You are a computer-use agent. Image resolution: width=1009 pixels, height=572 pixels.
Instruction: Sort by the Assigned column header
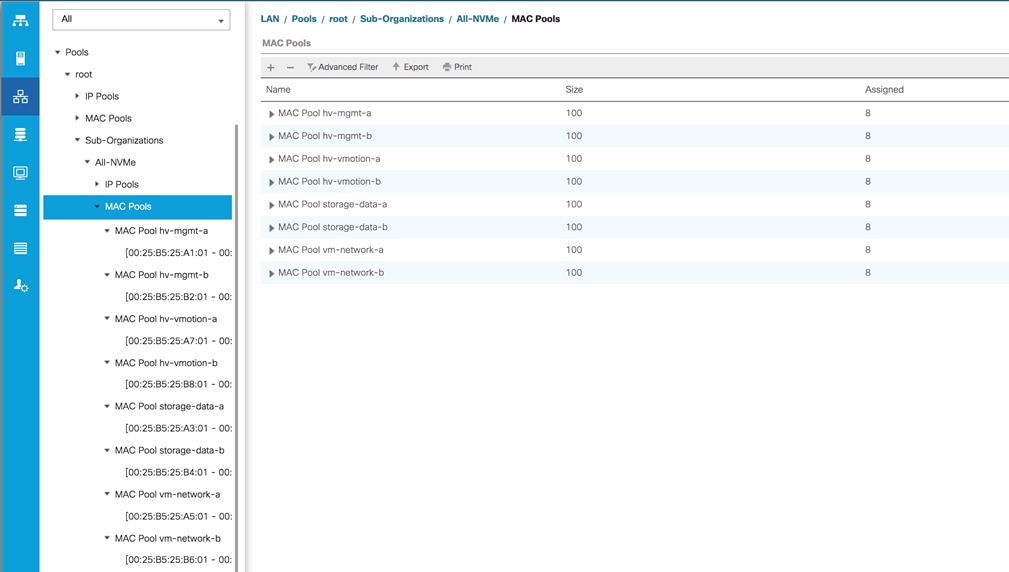point(884,89)
